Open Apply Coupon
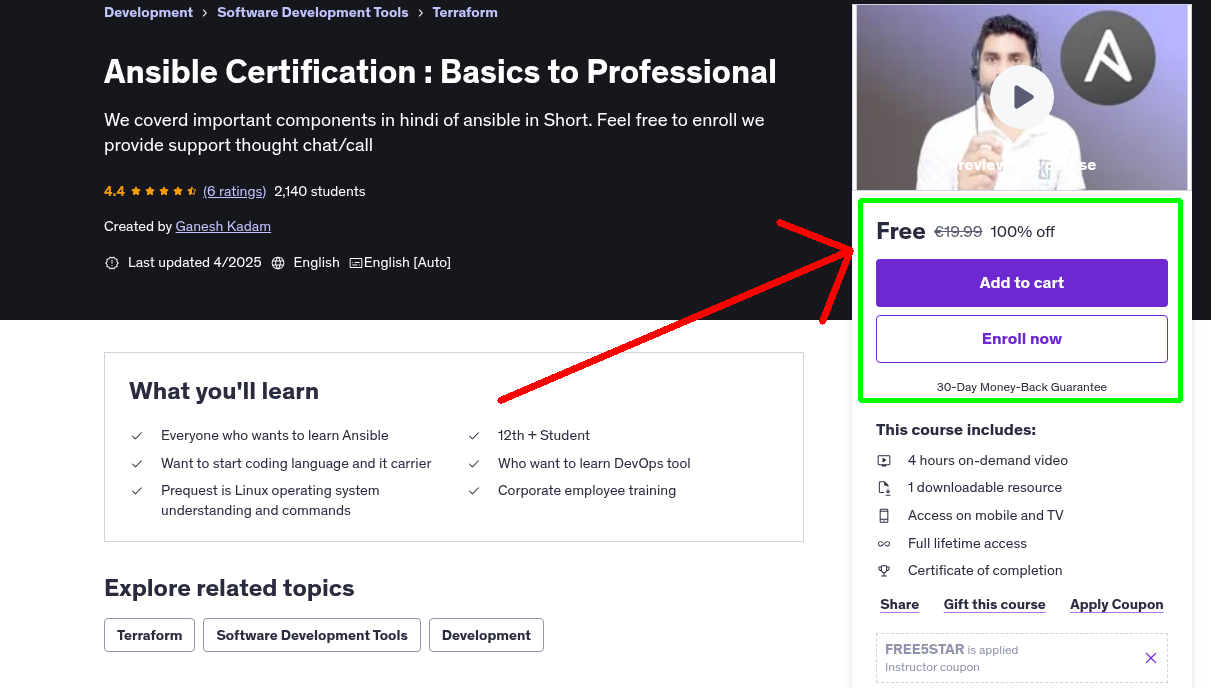The image size is (1211, 688). pyautogui.click(x=1116, y=604)
